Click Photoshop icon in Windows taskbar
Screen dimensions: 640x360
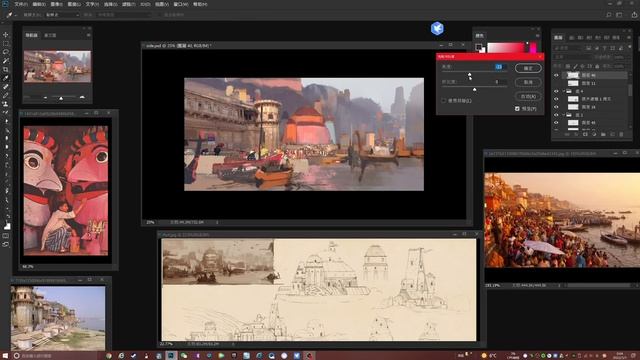[171, 356]
